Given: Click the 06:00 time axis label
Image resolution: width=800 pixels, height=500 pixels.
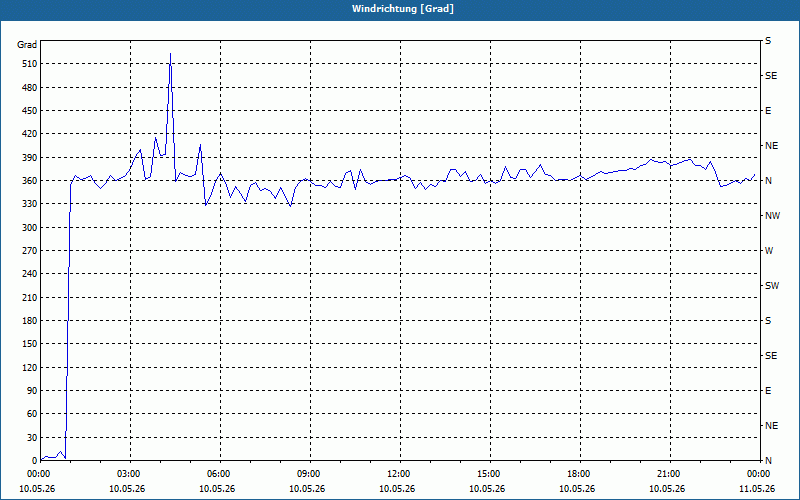Looking at the screenshot, I should pos(220,474).
